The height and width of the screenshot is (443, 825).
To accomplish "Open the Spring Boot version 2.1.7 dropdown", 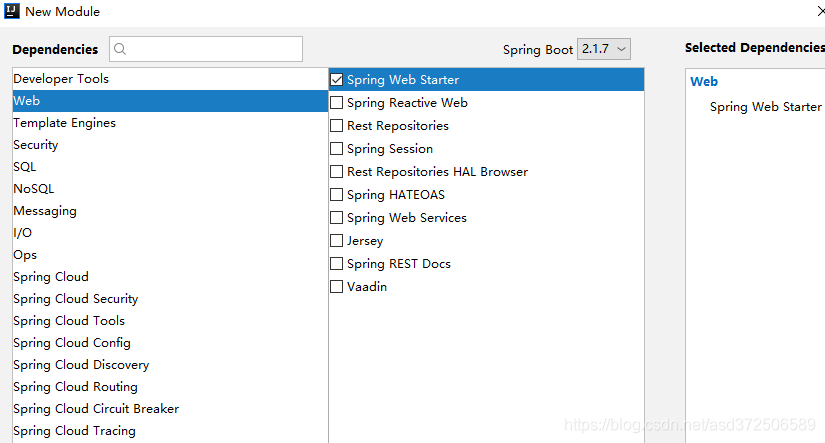I will pos(603,49).
